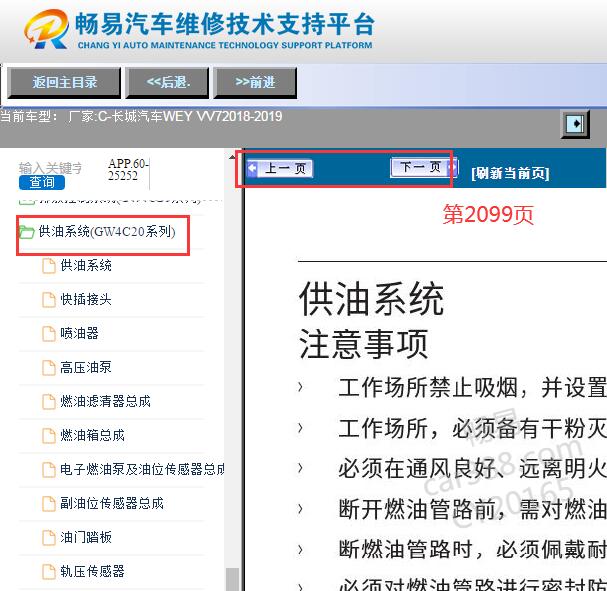Go back with the <<后退 button
Viewport: 607px width, 591px height.
[168, 82]
